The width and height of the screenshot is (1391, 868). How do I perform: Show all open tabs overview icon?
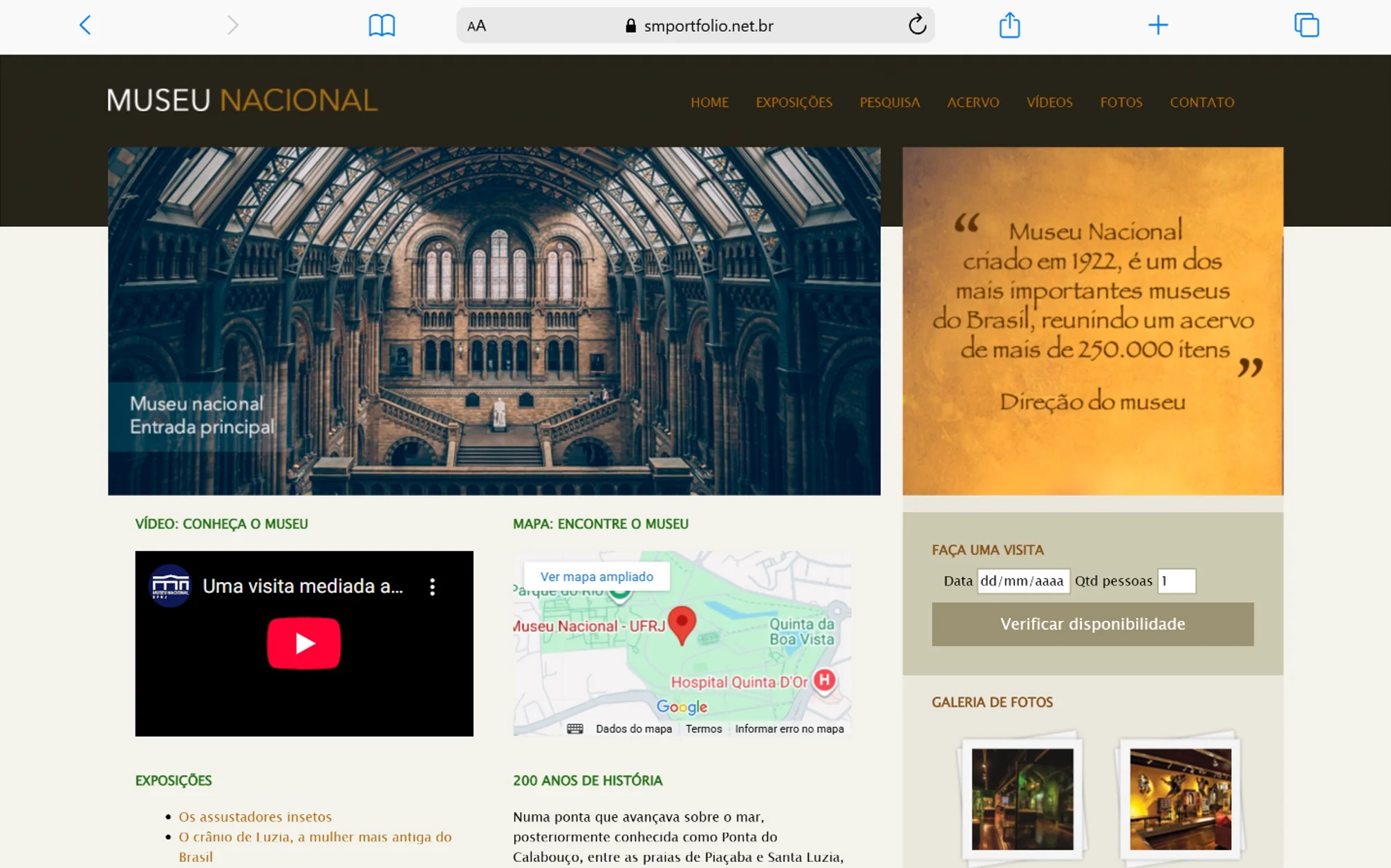click(x=1306, y=26)
